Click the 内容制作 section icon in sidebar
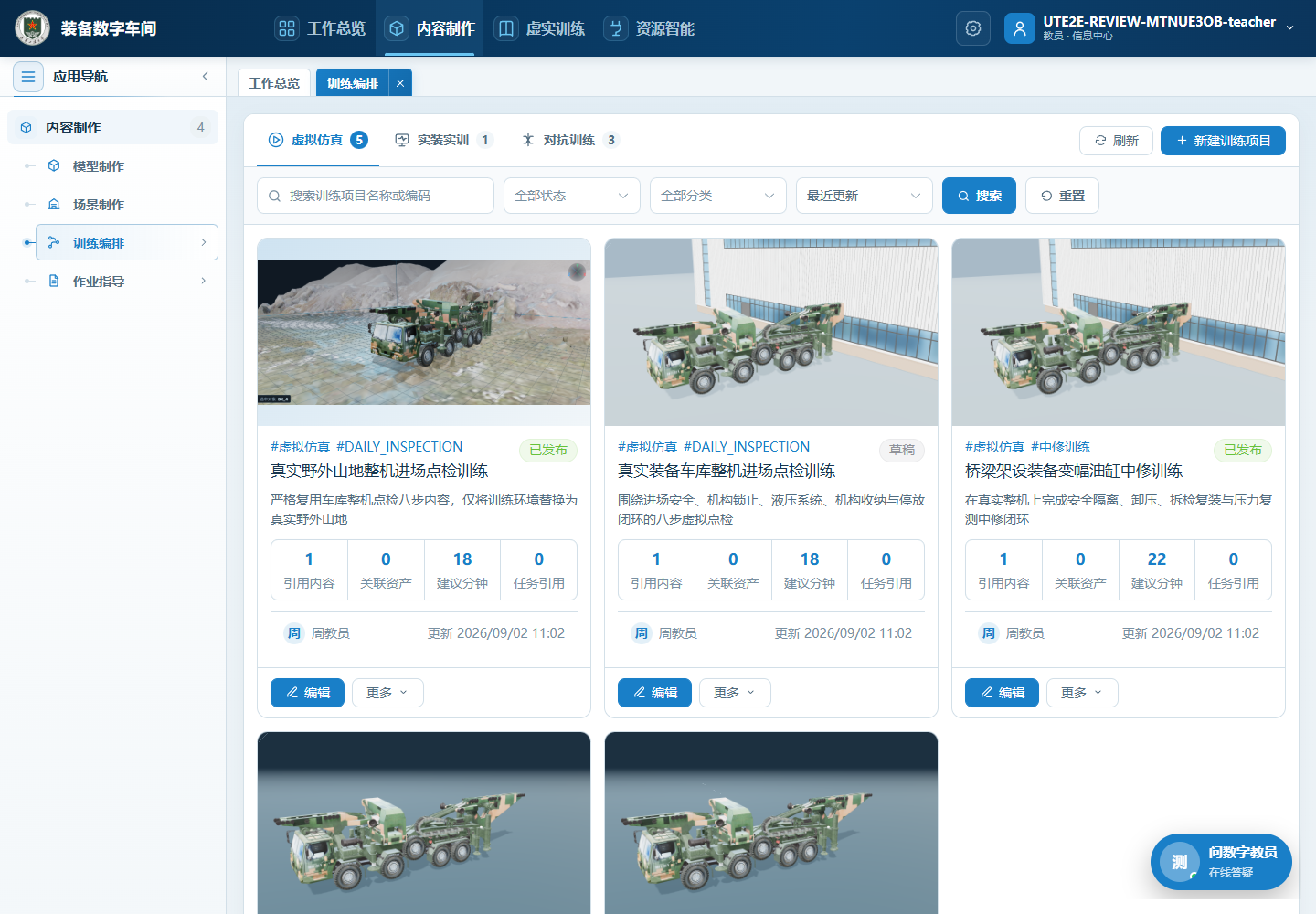 click(27, 128)
